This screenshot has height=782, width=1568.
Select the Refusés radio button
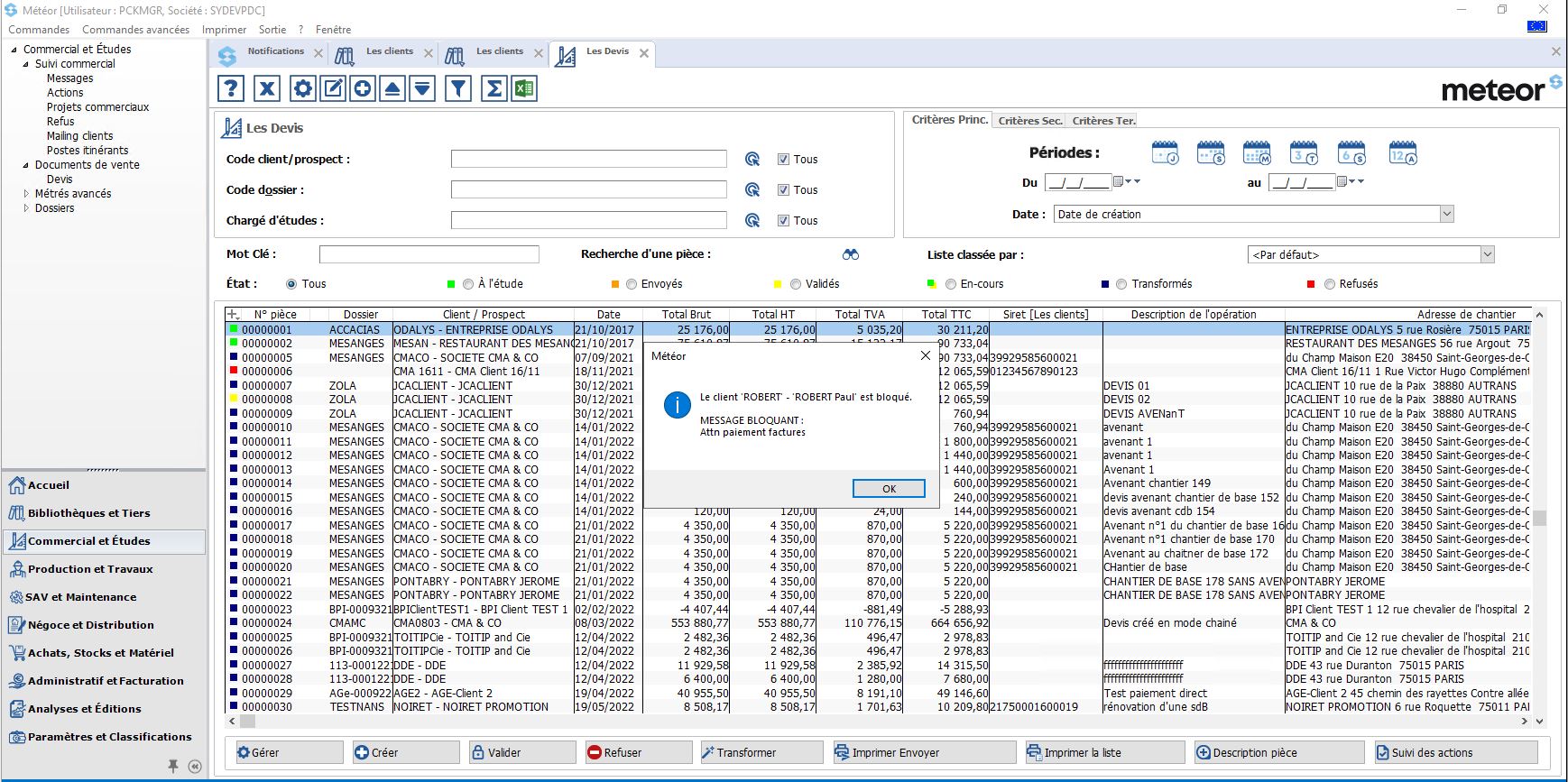pos(1330,284)
